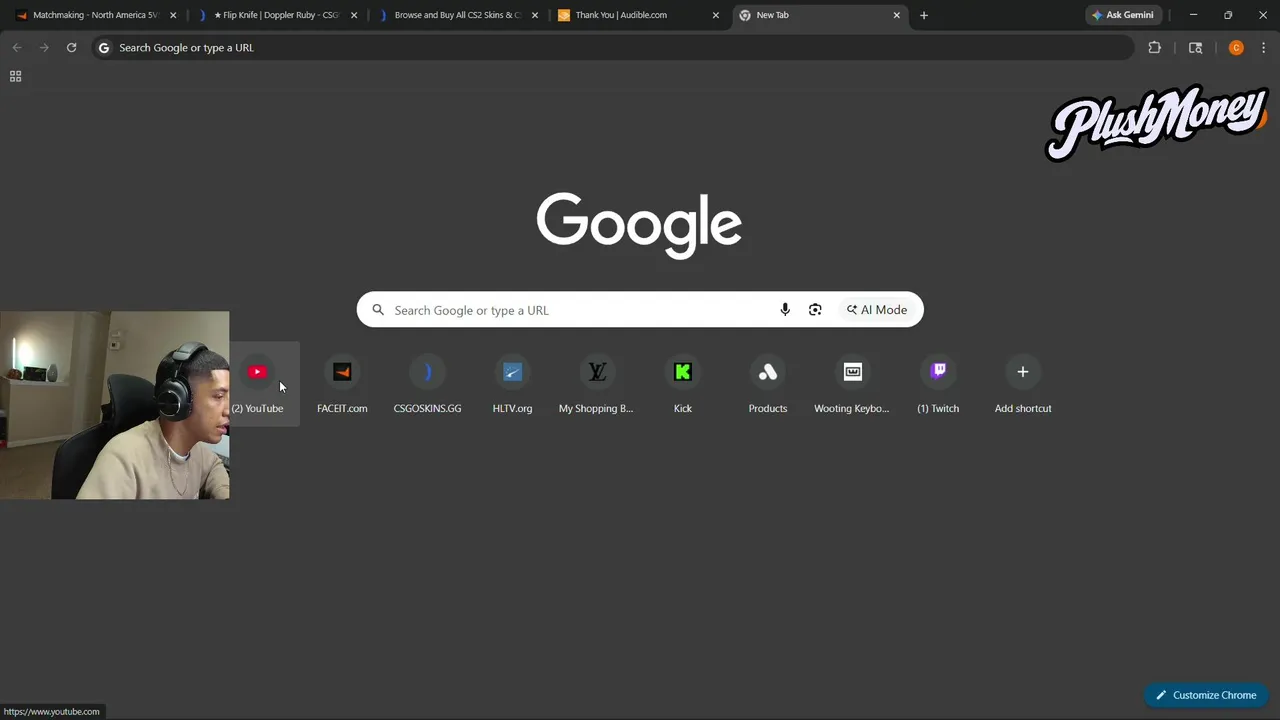Image resolution: width=1280 pixels, height=720 pixels.
Task: Click the address bar URL field
Action: pyautogui.click(x=614, y=48)
